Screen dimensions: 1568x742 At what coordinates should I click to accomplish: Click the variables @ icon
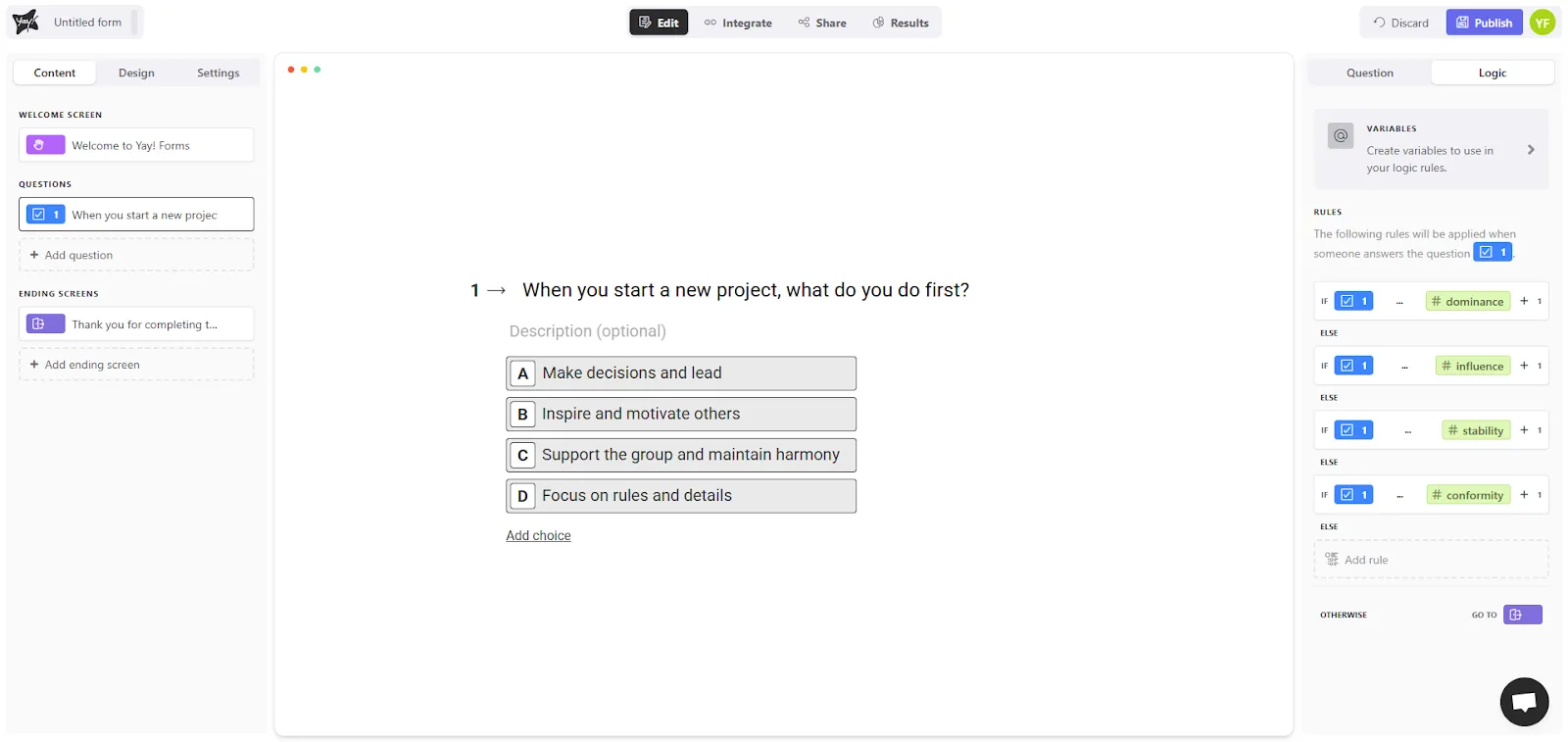(x=1341, y=135)
